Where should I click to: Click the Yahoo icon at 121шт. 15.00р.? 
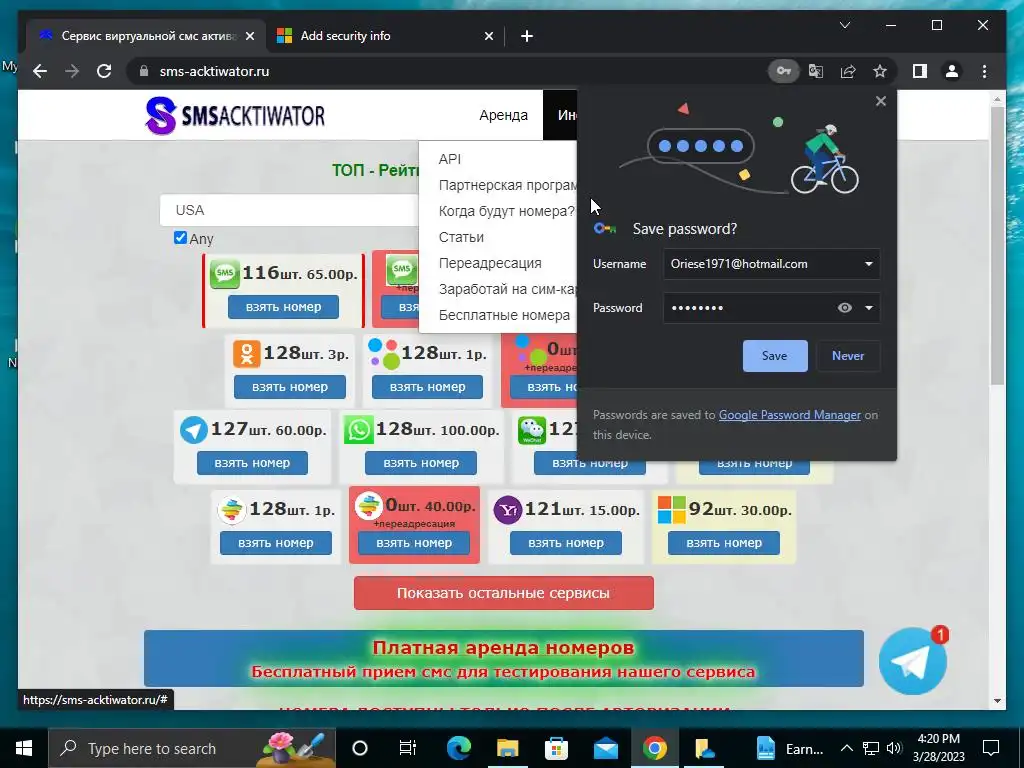[507, 510]
